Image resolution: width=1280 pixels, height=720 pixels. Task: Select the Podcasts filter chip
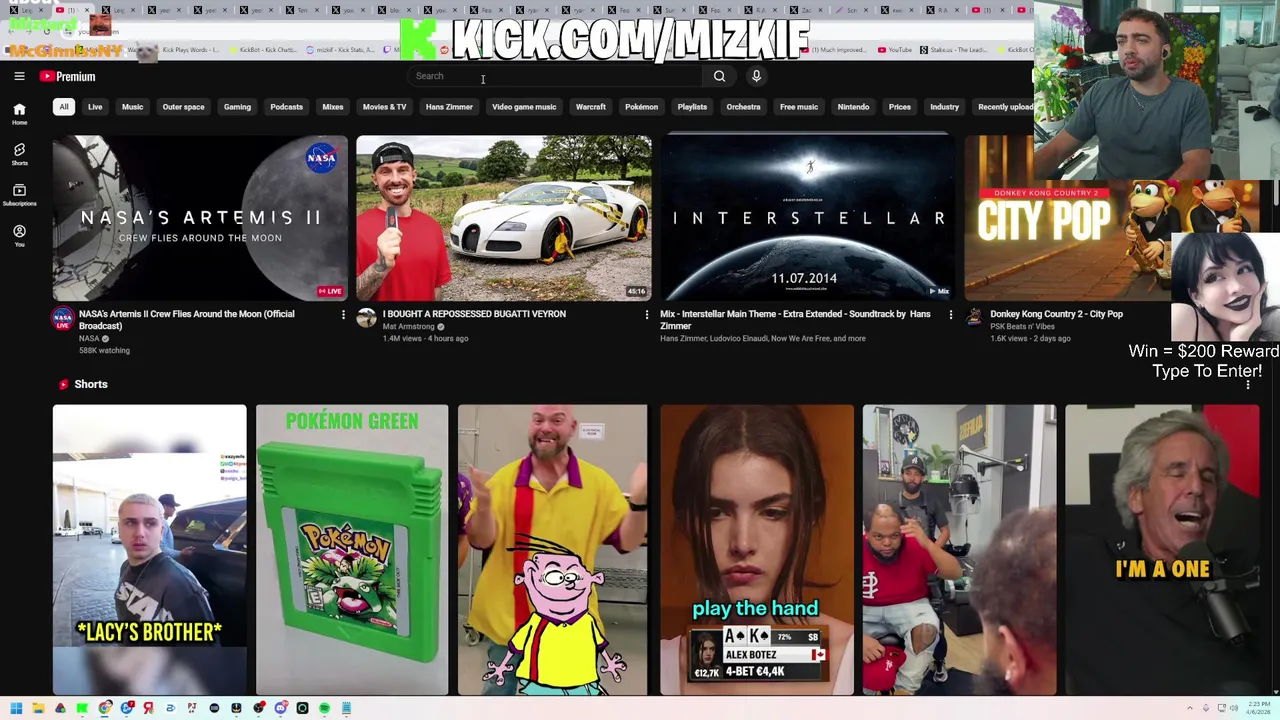click(286, 107)
